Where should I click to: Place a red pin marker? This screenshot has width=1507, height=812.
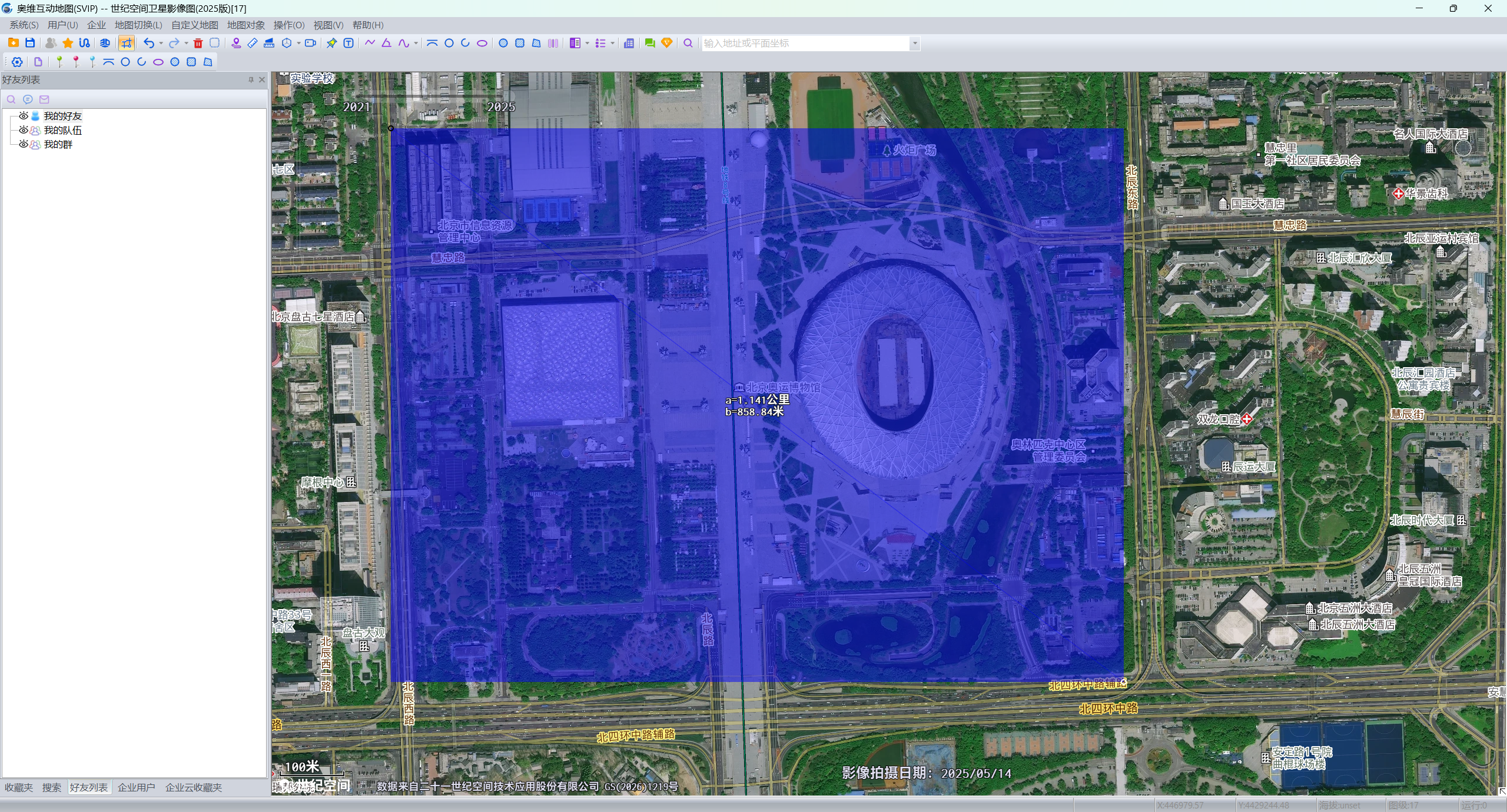click(76, 62)
